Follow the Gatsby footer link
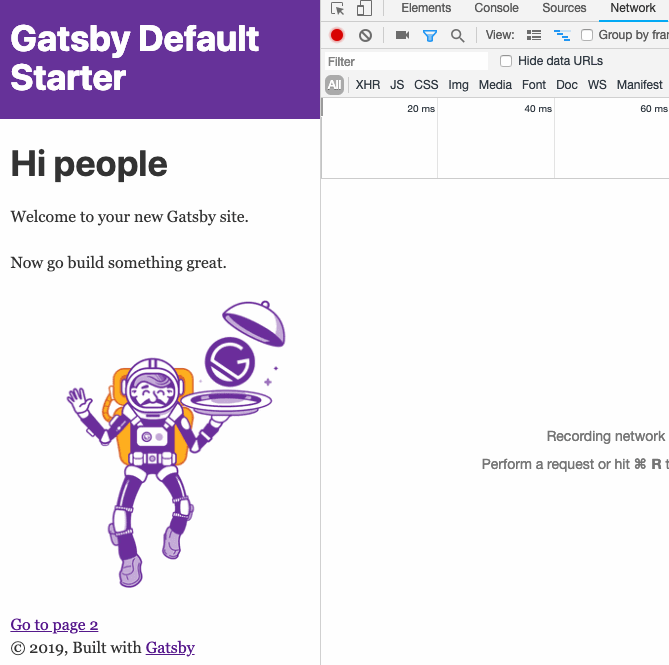Screen dimensions: 669x665 pos(170,648)
